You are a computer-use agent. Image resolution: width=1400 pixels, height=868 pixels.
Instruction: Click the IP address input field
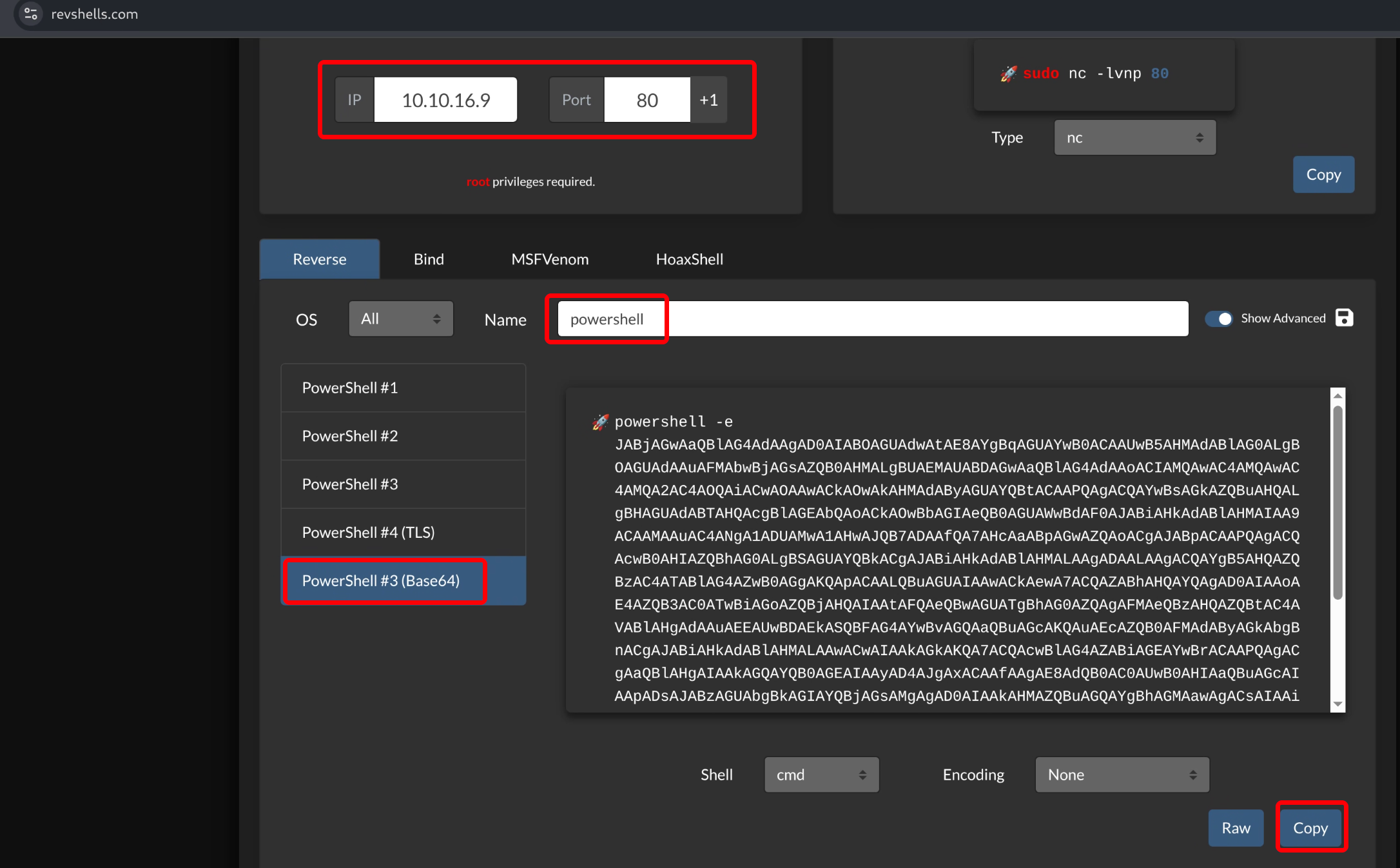[445, 100]
